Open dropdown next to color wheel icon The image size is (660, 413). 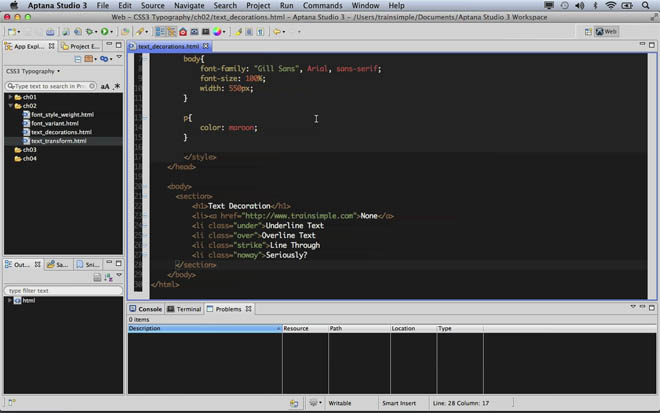(x=224, y=32)
